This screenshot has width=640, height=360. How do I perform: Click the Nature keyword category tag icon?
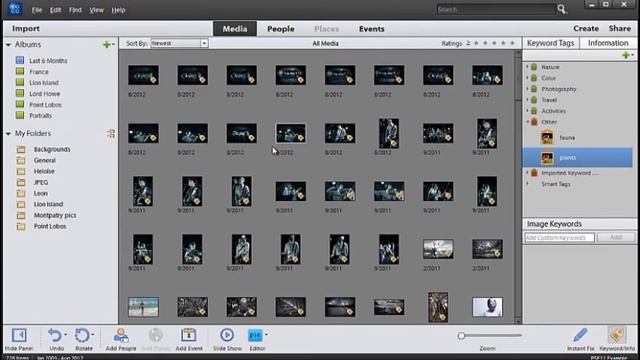[534, 67]
